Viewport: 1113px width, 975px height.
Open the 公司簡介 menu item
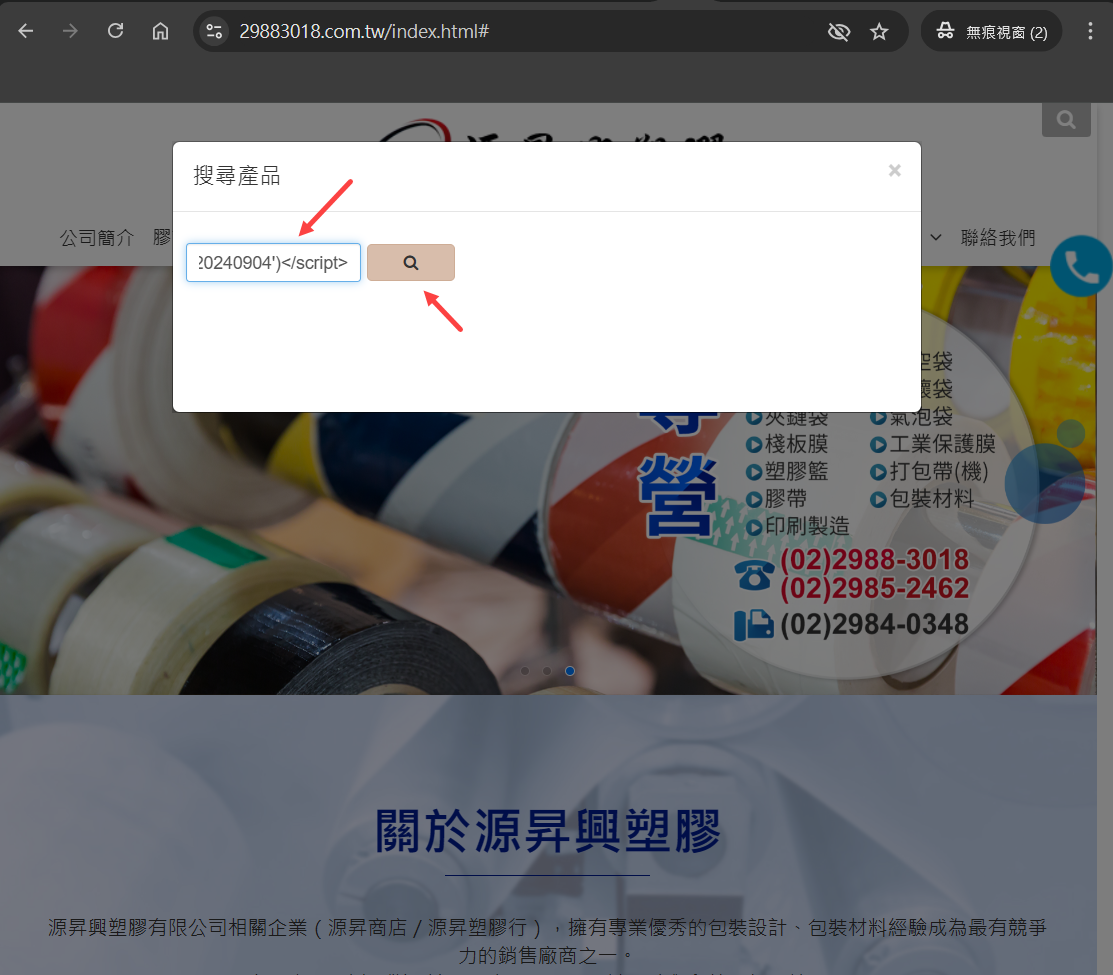(97, 238)
